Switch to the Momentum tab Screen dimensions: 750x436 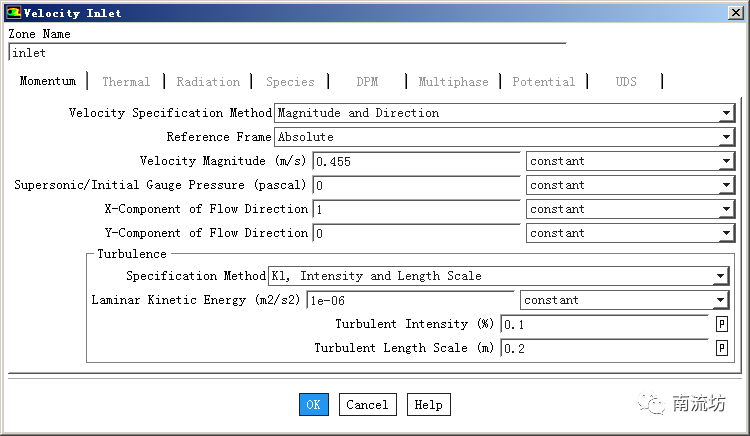(47, 82)
